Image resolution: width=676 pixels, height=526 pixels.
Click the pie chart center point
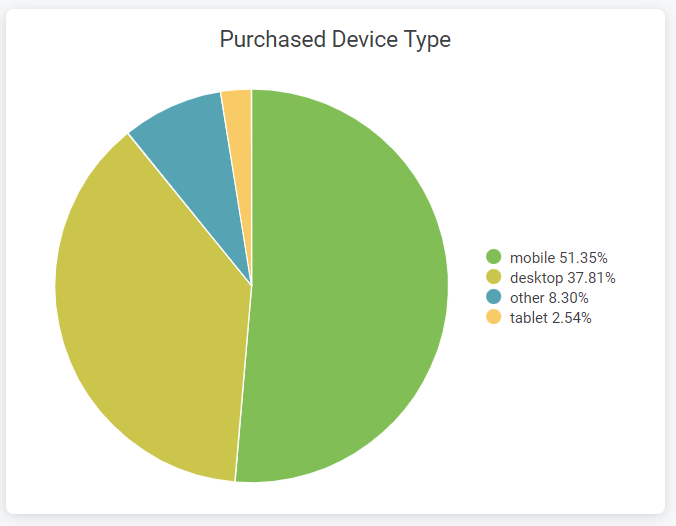pyautogui.click(x=252, y=285)
